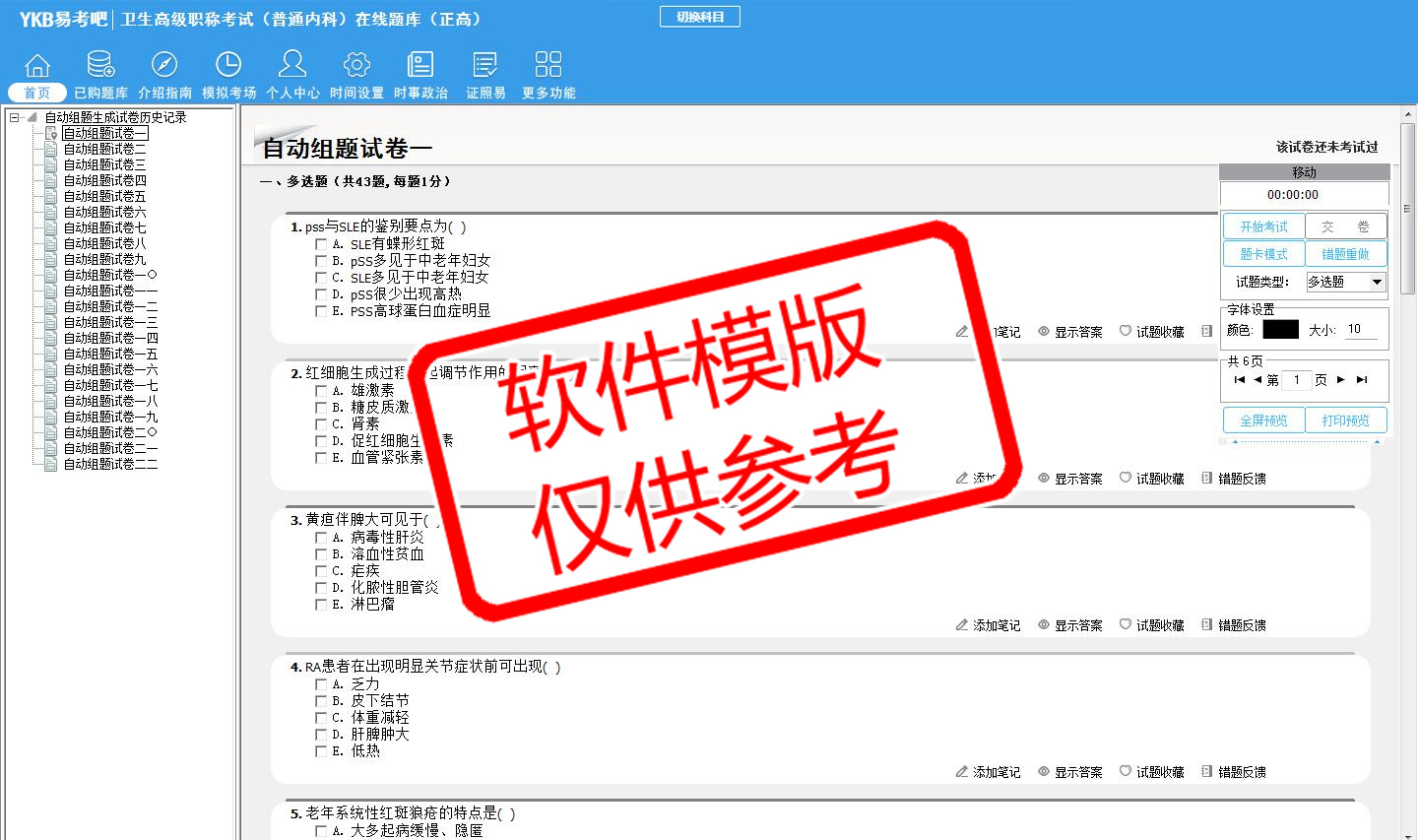Click the 切换科目 button
The image size is (1418, 840).
coord(700,17)
